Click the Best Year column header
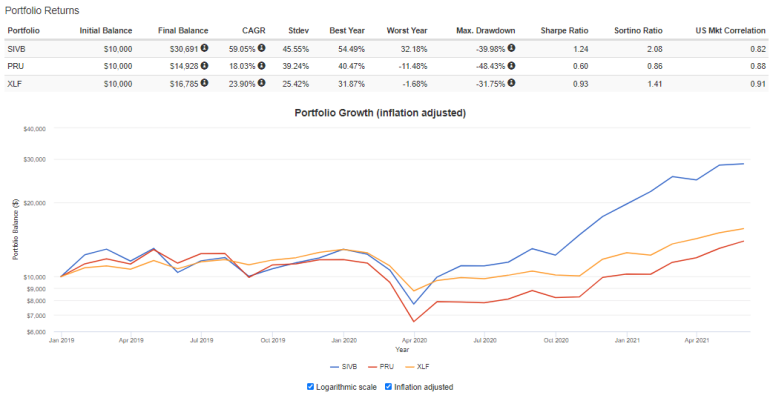 coord(347,31)
